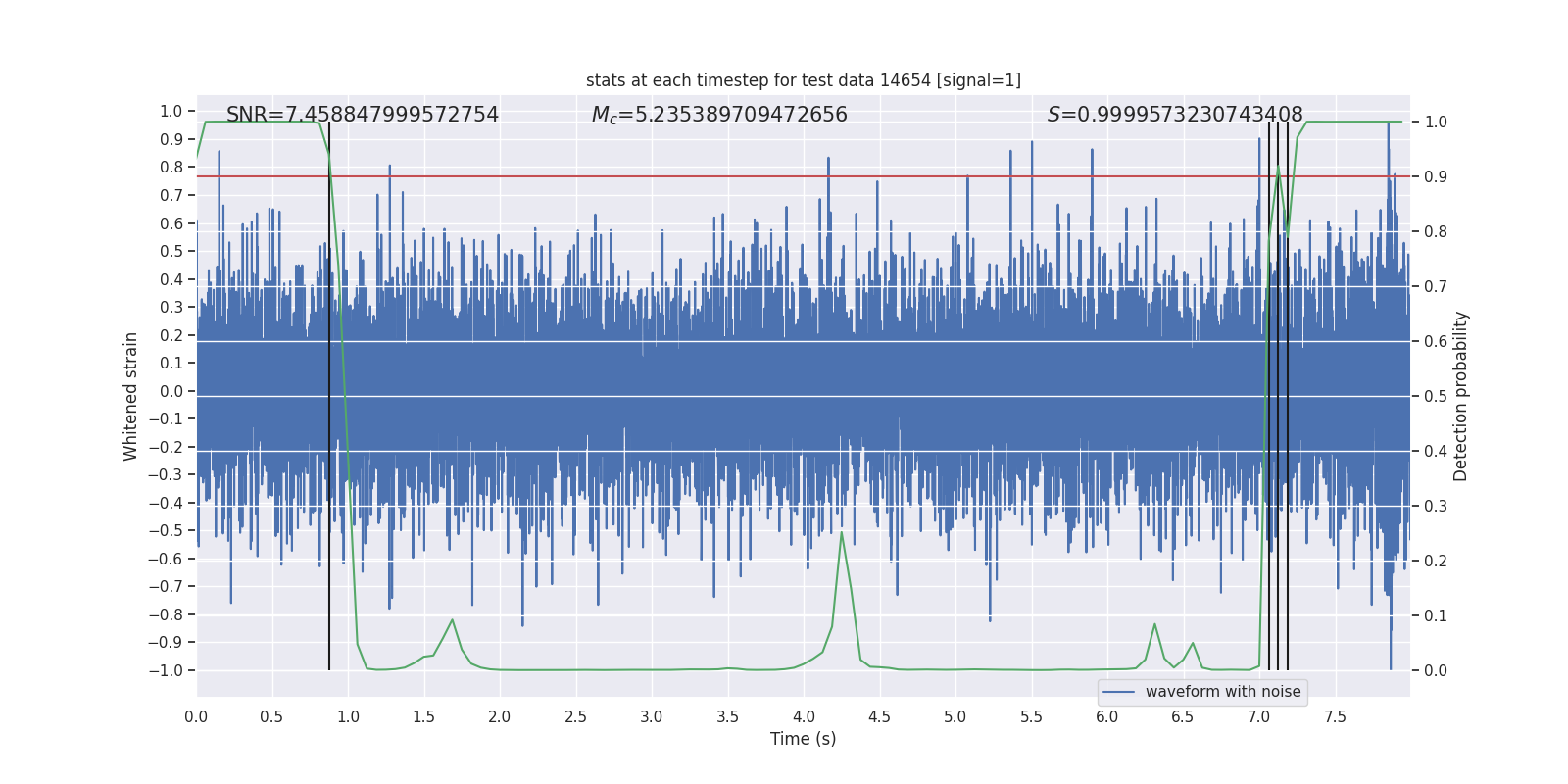The image size is (1568, 784).
Task: Click the 'Time (s)' x-axis label
Action: (x=803, y=739)
